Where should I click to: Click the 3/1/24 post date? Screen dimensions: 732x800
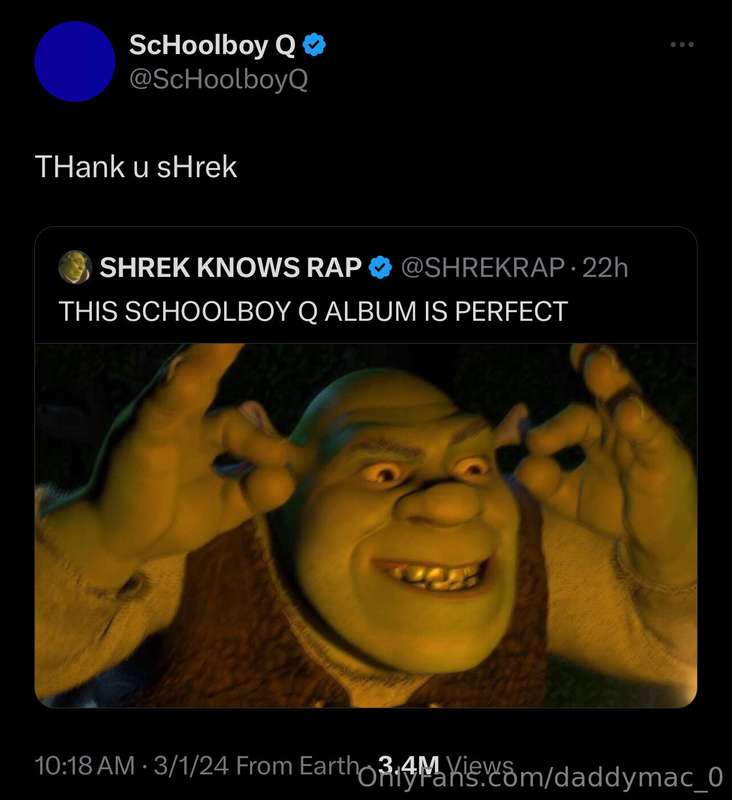point(191,766)
